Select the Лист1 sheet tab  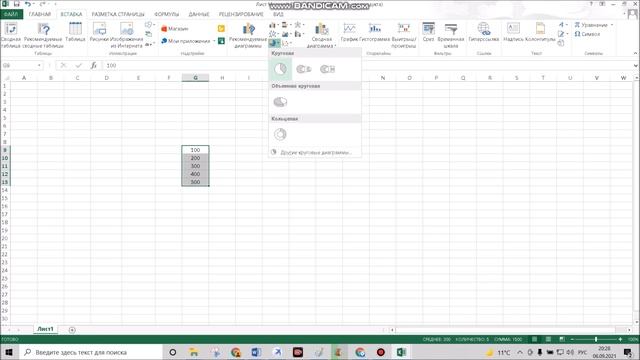pos(45,329)
